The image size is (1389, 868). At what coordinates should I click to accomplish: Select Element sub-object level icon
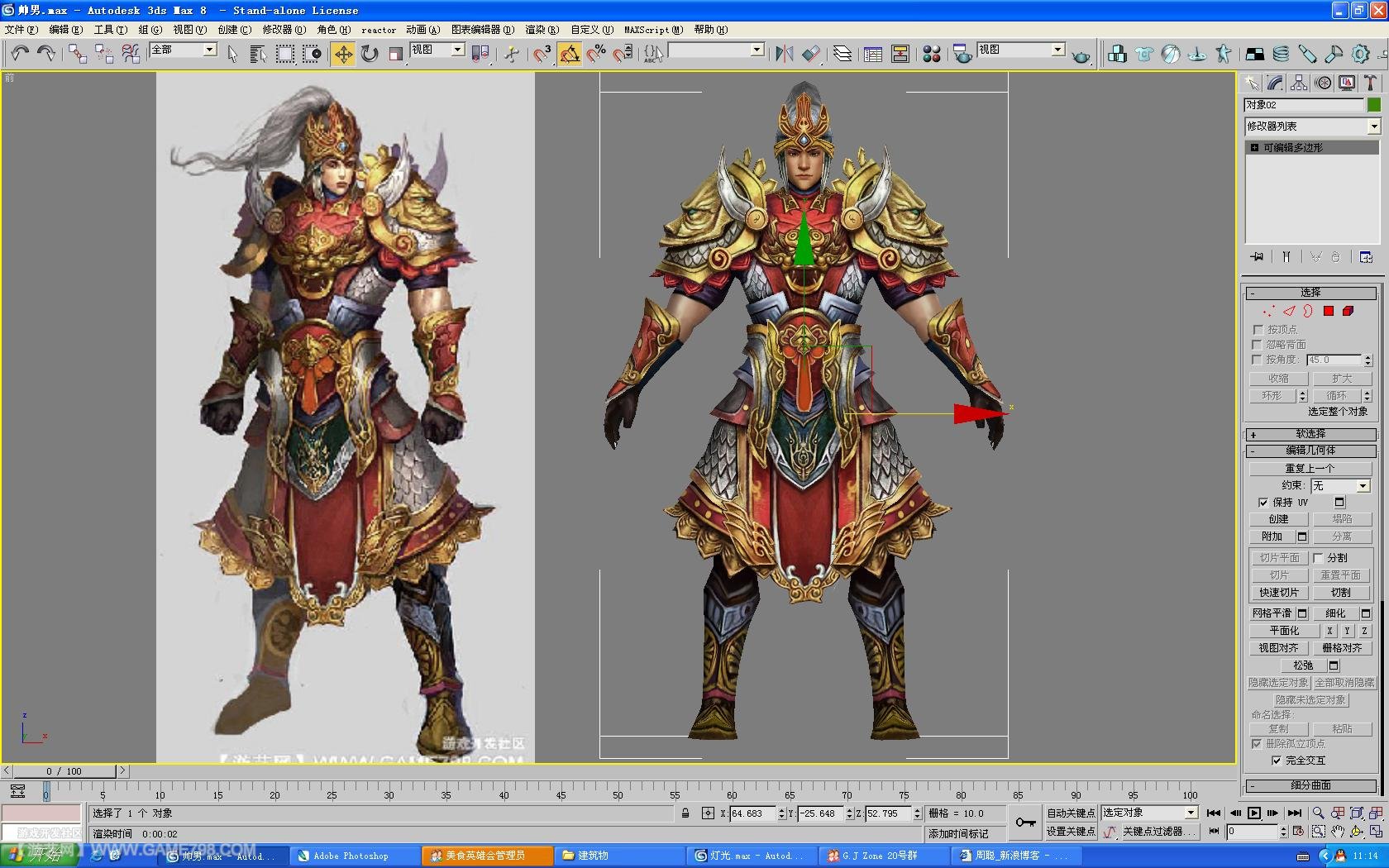[1348, 311]
